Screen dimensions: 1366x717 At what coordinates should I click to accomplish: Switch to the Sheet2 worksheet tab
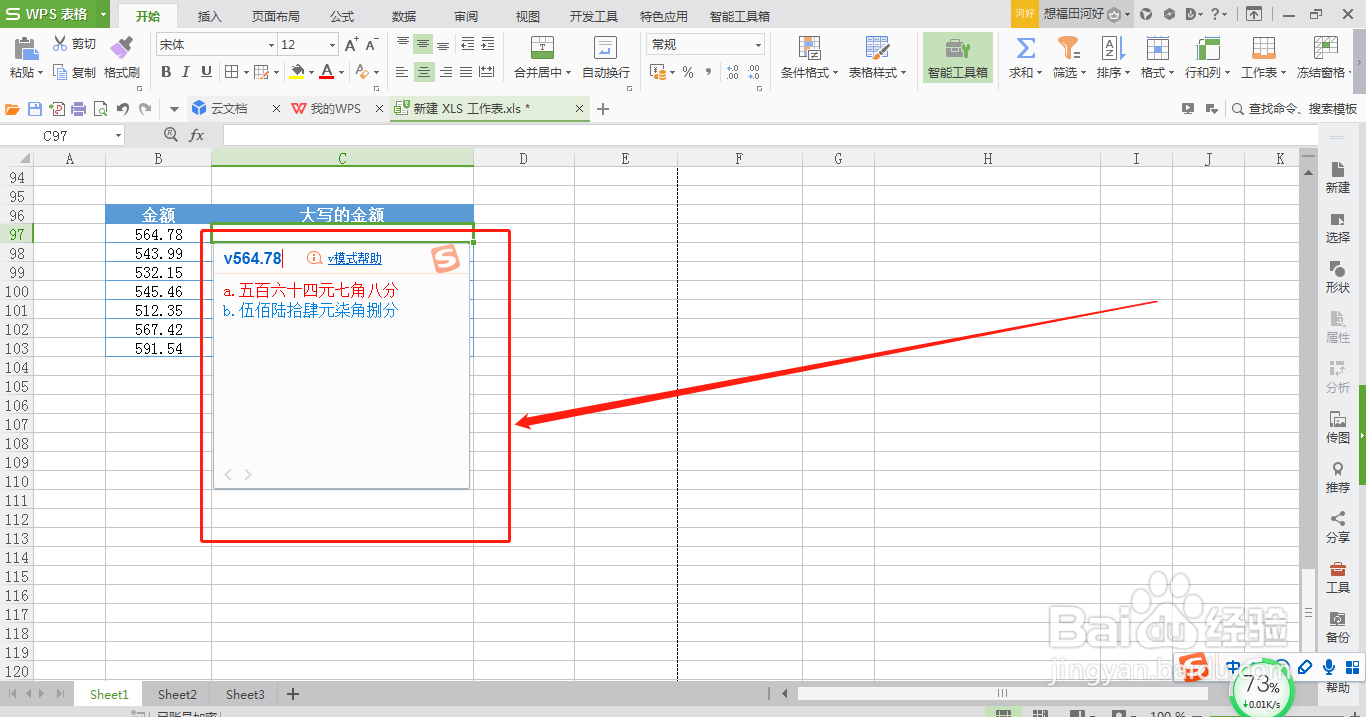(176, 693)
